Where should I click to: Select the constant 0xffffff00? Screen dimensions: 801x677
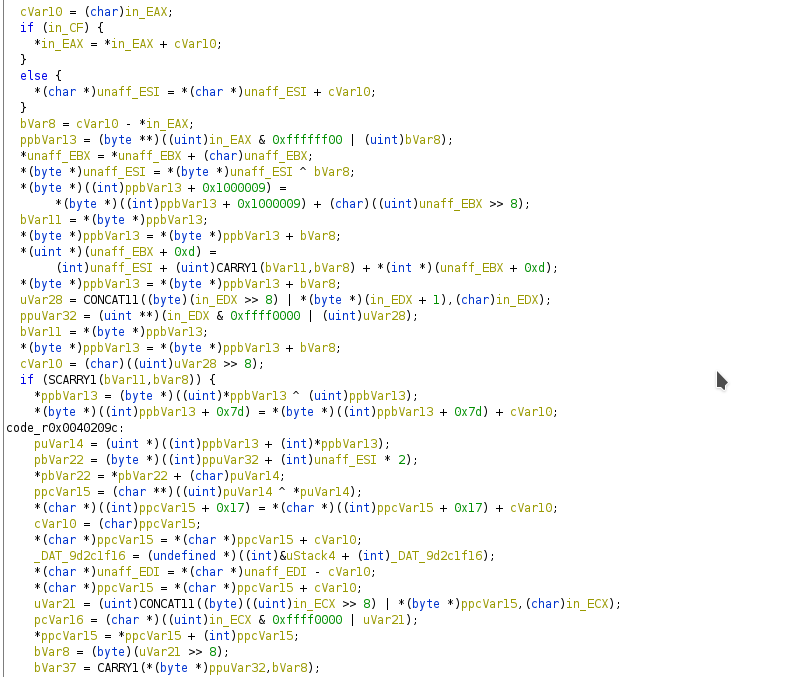307,140
